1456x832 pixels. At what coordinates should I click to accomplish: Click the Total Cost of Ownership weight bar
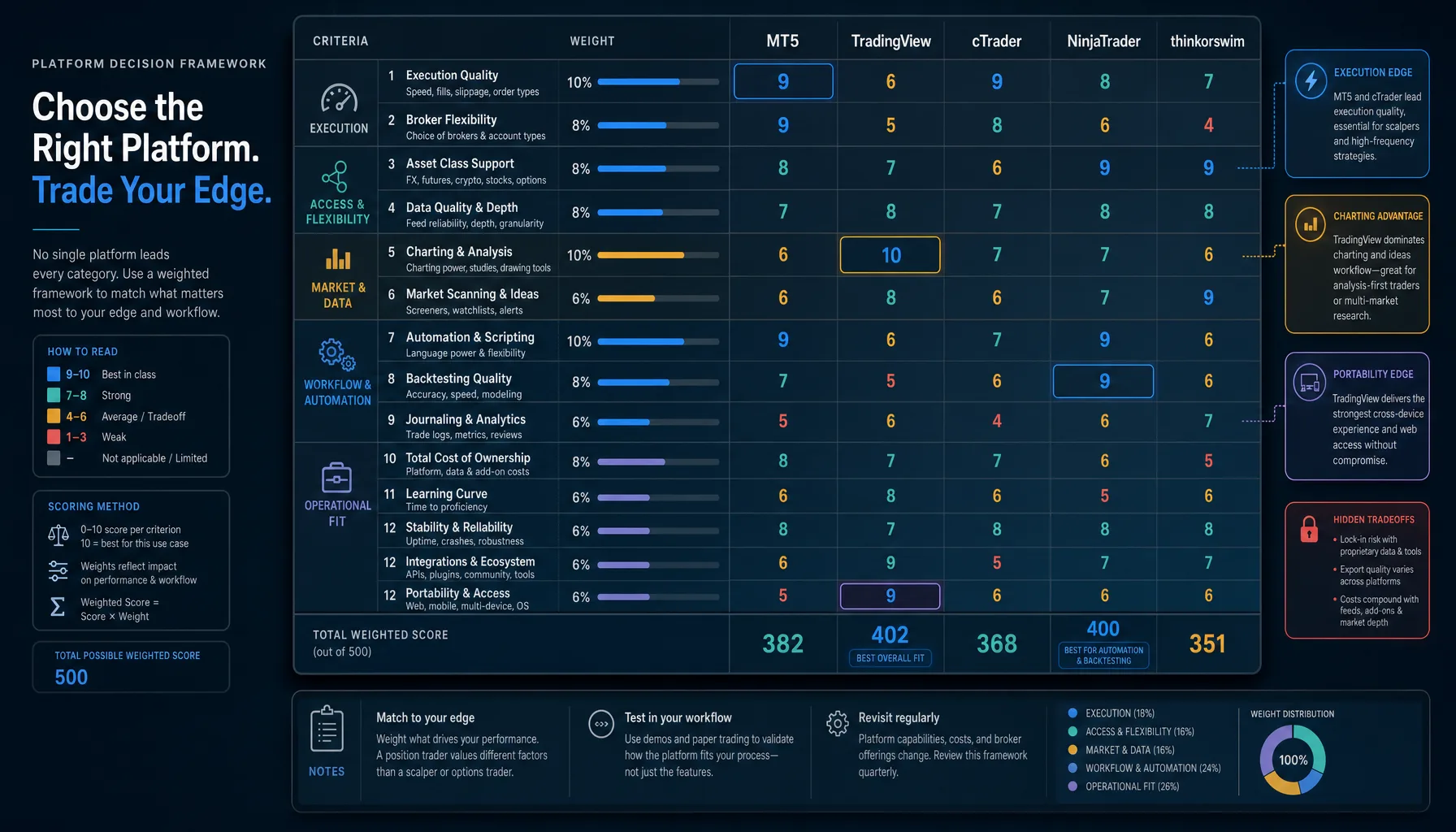tap(658, 461)
